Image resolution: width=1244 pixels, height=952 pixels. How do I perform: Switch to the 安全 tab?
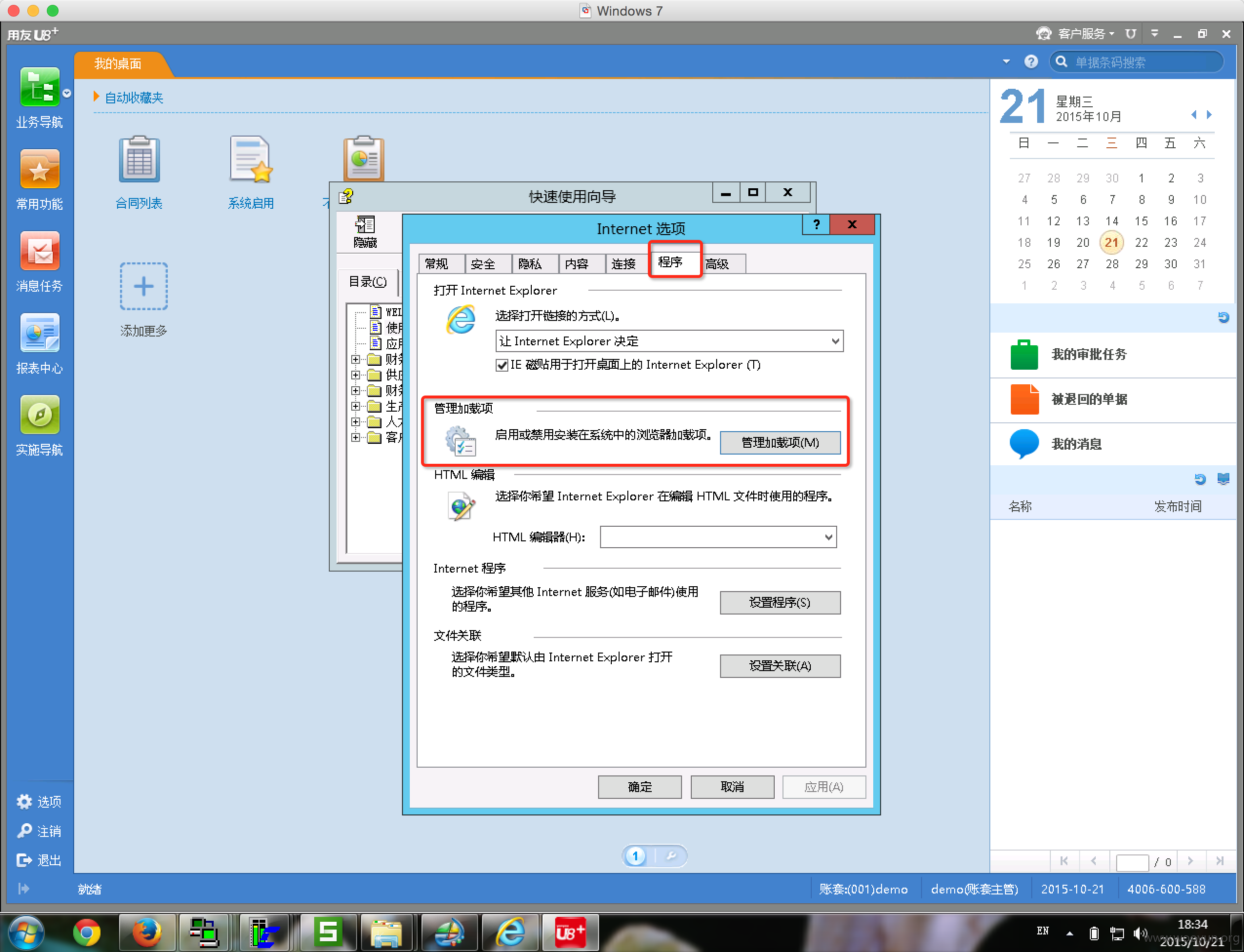tap(488, 263)
